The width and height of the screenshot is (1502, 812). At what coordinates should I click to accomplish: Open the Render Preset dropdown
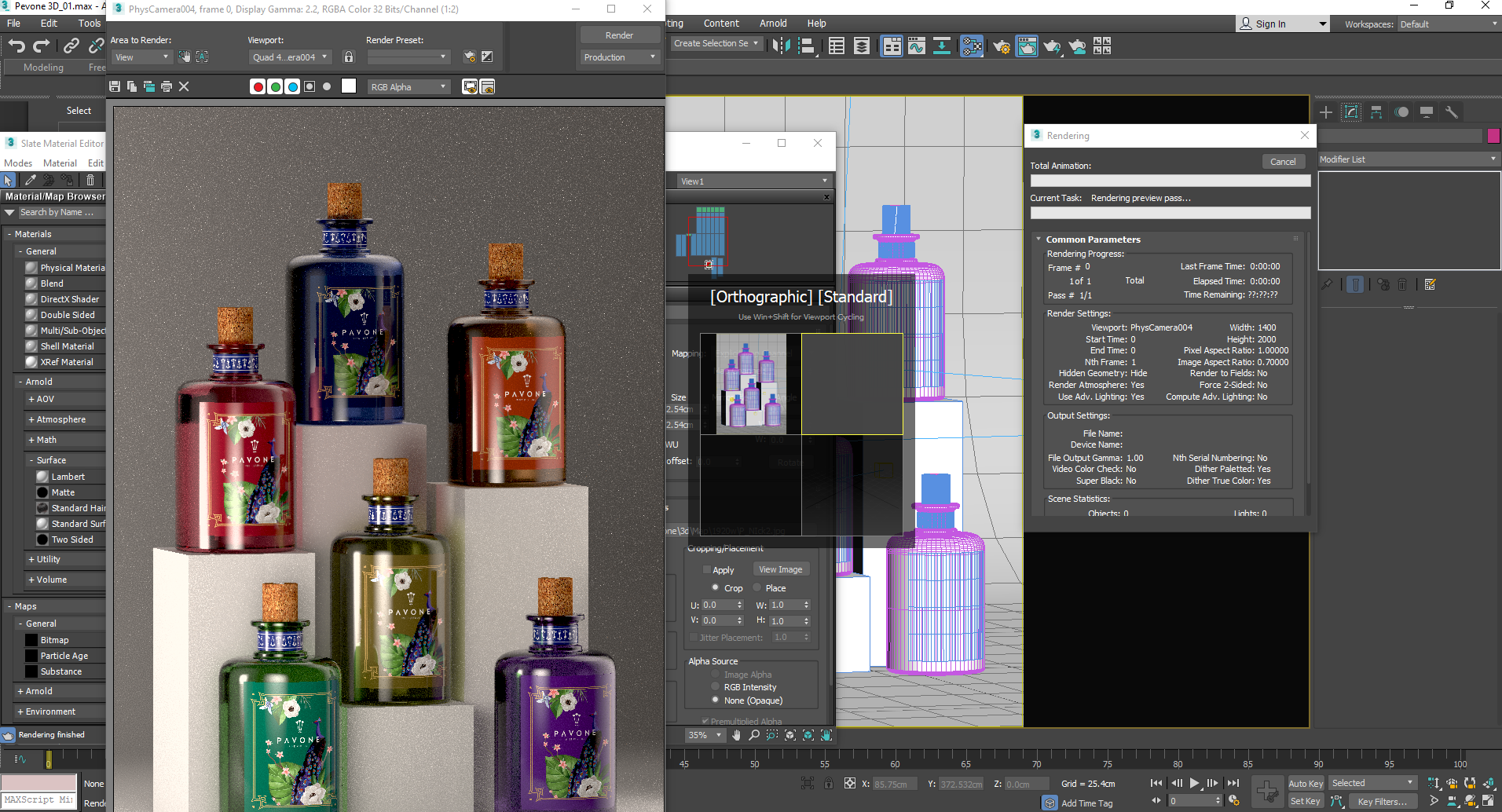click(x=408, y=57)
